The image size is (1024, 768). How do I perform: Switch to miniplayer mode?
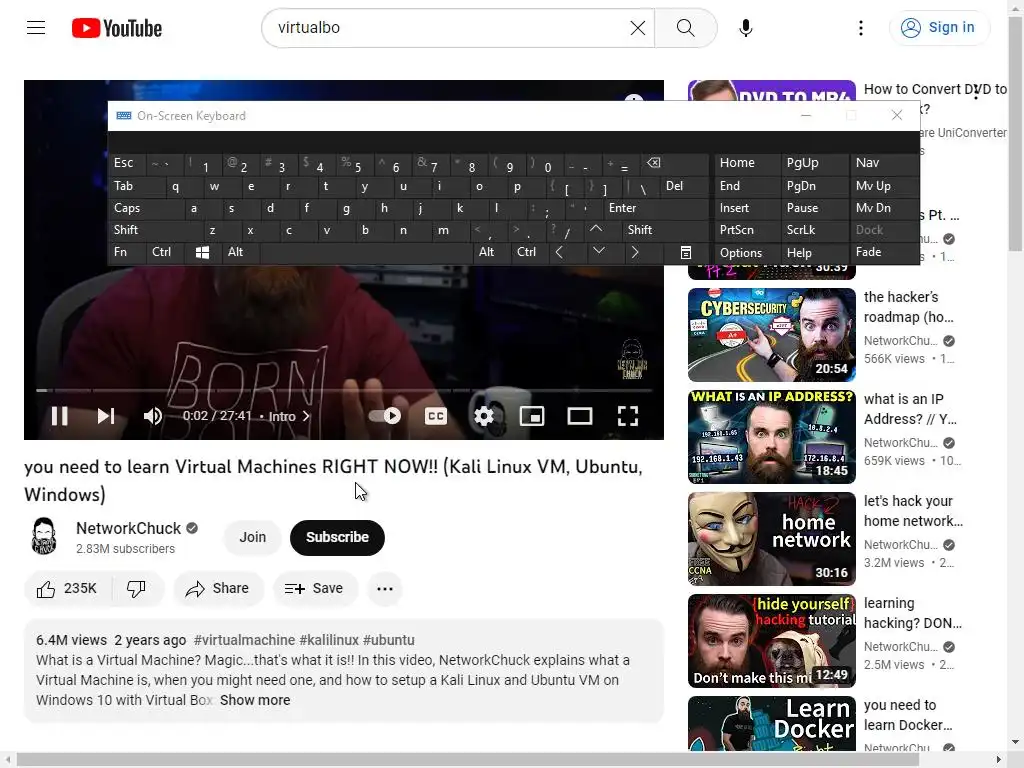pyautogui.click(x=532, y=416)
